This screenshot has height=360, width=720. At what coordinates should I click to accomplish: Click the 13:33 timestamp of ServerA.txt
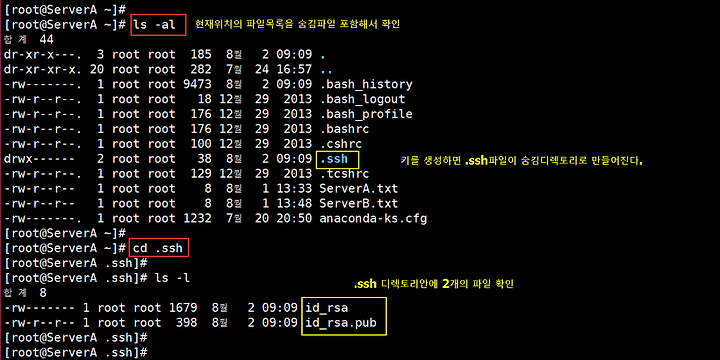coord(294,189)
